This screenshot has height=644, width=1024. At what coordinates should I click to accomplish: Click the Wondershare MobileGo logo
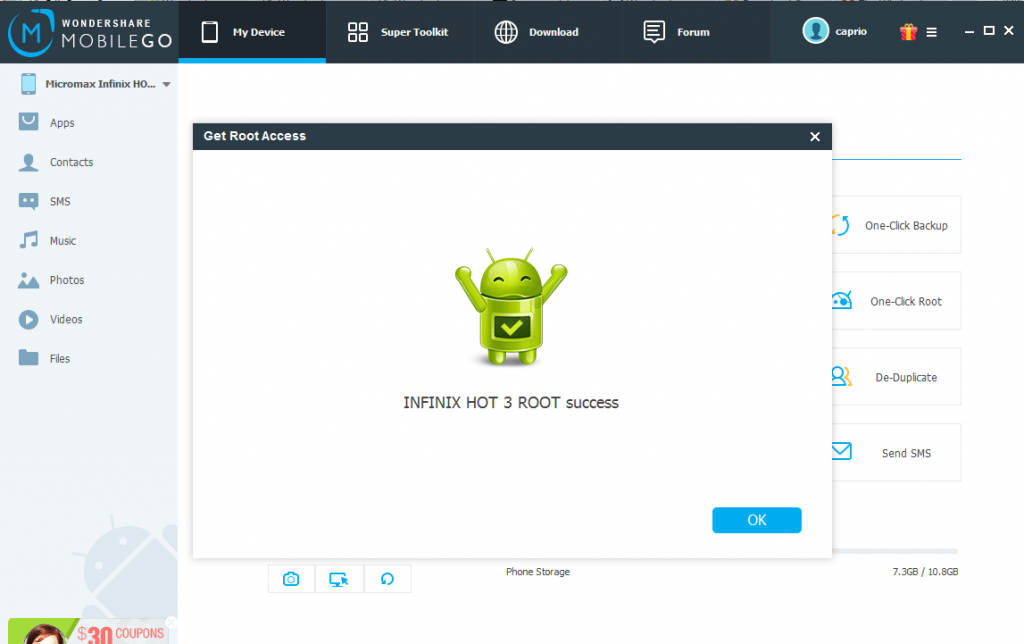coord(89,32)
